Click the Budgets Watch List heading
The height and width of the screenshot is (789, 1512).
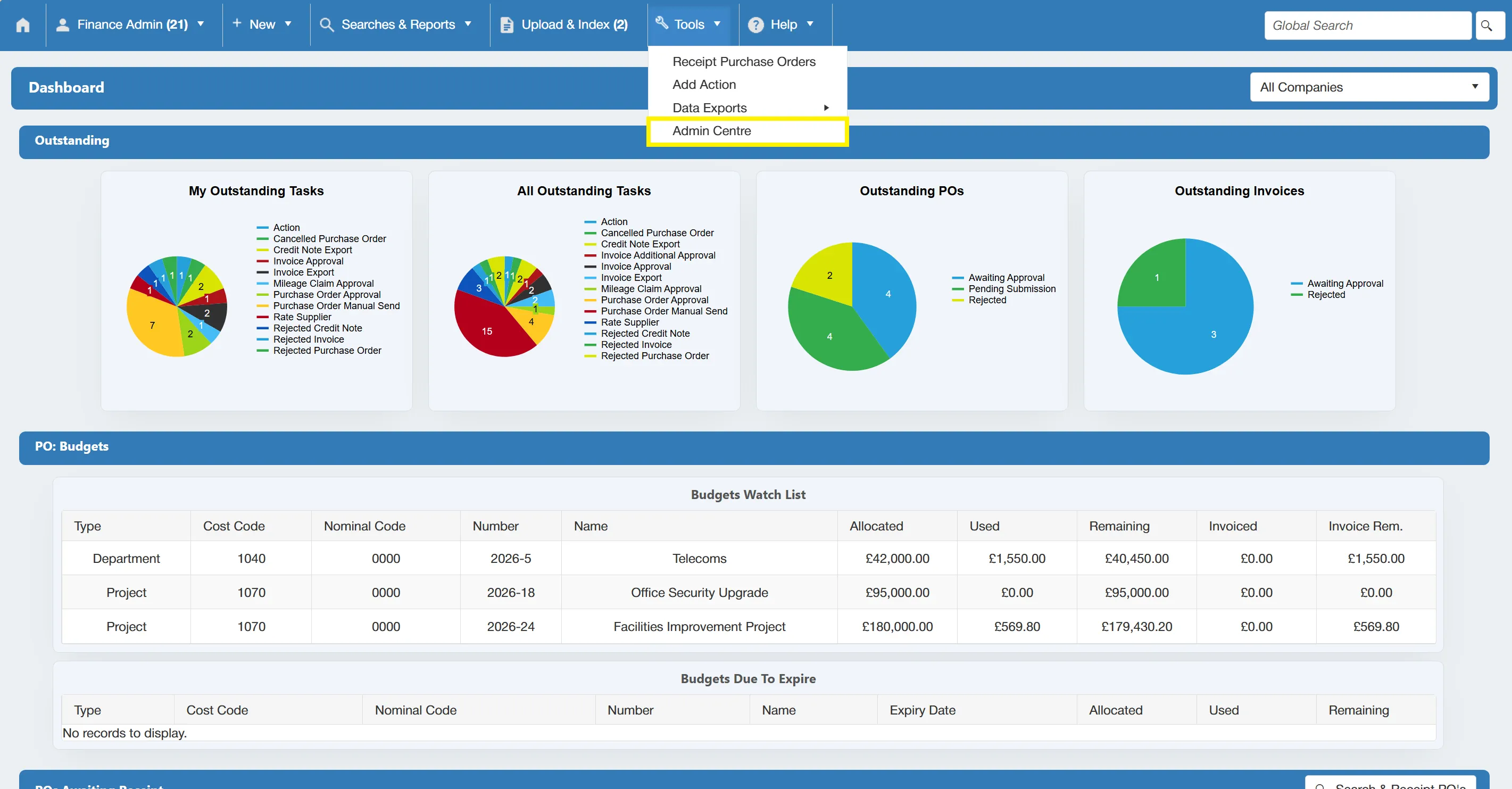tap(748, 494)
